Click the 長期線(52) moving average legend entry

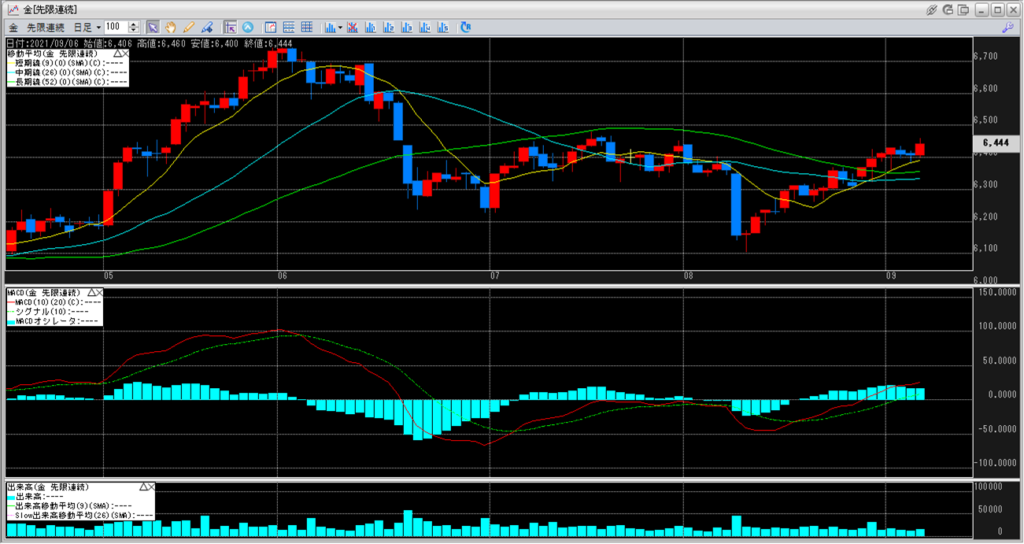(67, 82)
